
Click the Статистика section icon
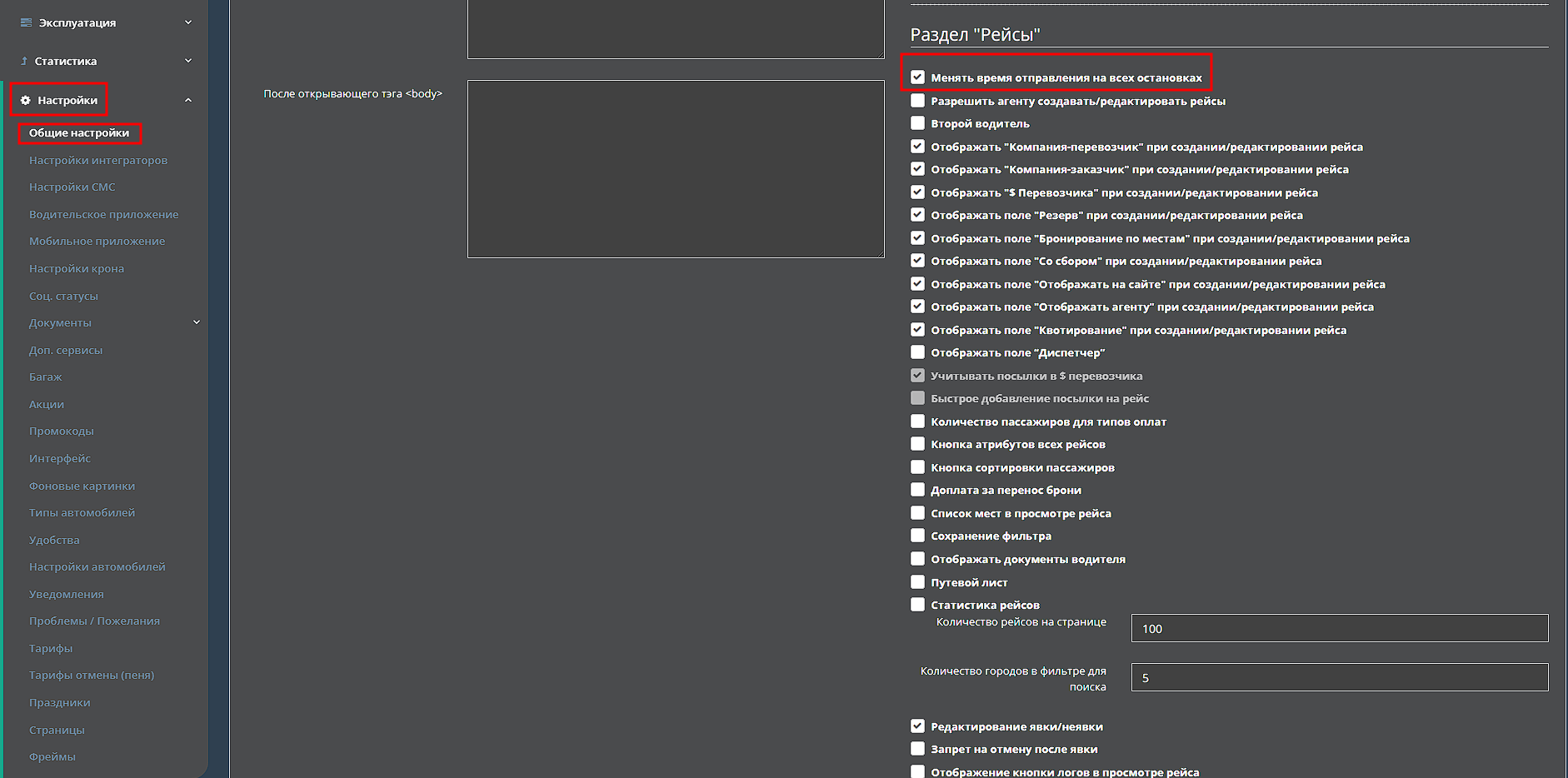(24, 61)
